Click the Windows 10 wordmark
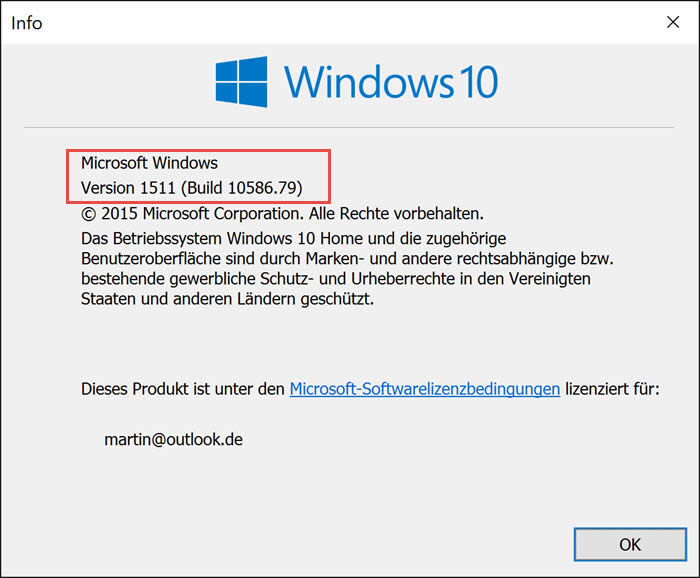This screenshot has height=578, width=700. (x=390, y=81)
